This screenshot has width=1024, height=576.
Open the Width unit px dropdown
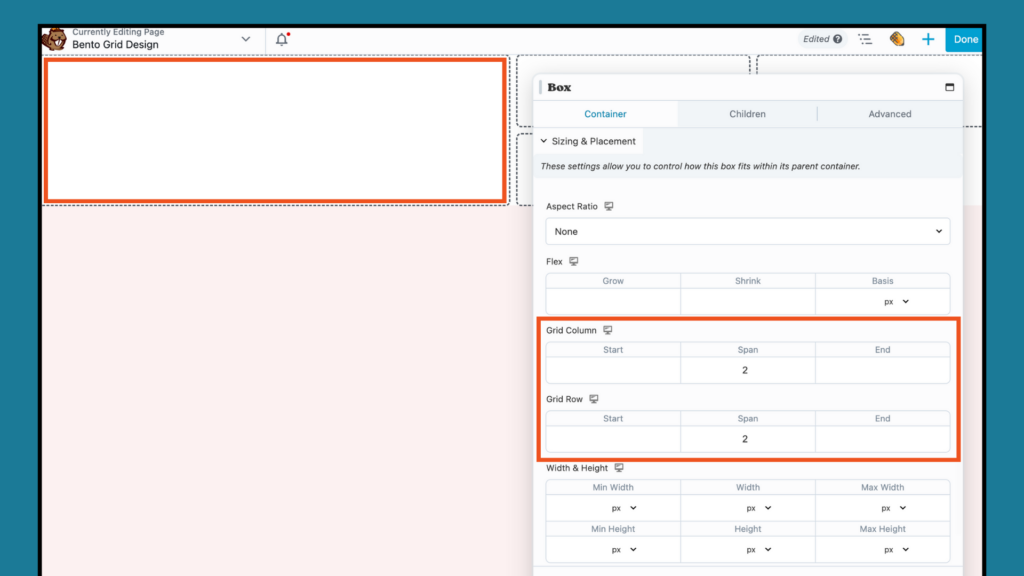[757, 507]
